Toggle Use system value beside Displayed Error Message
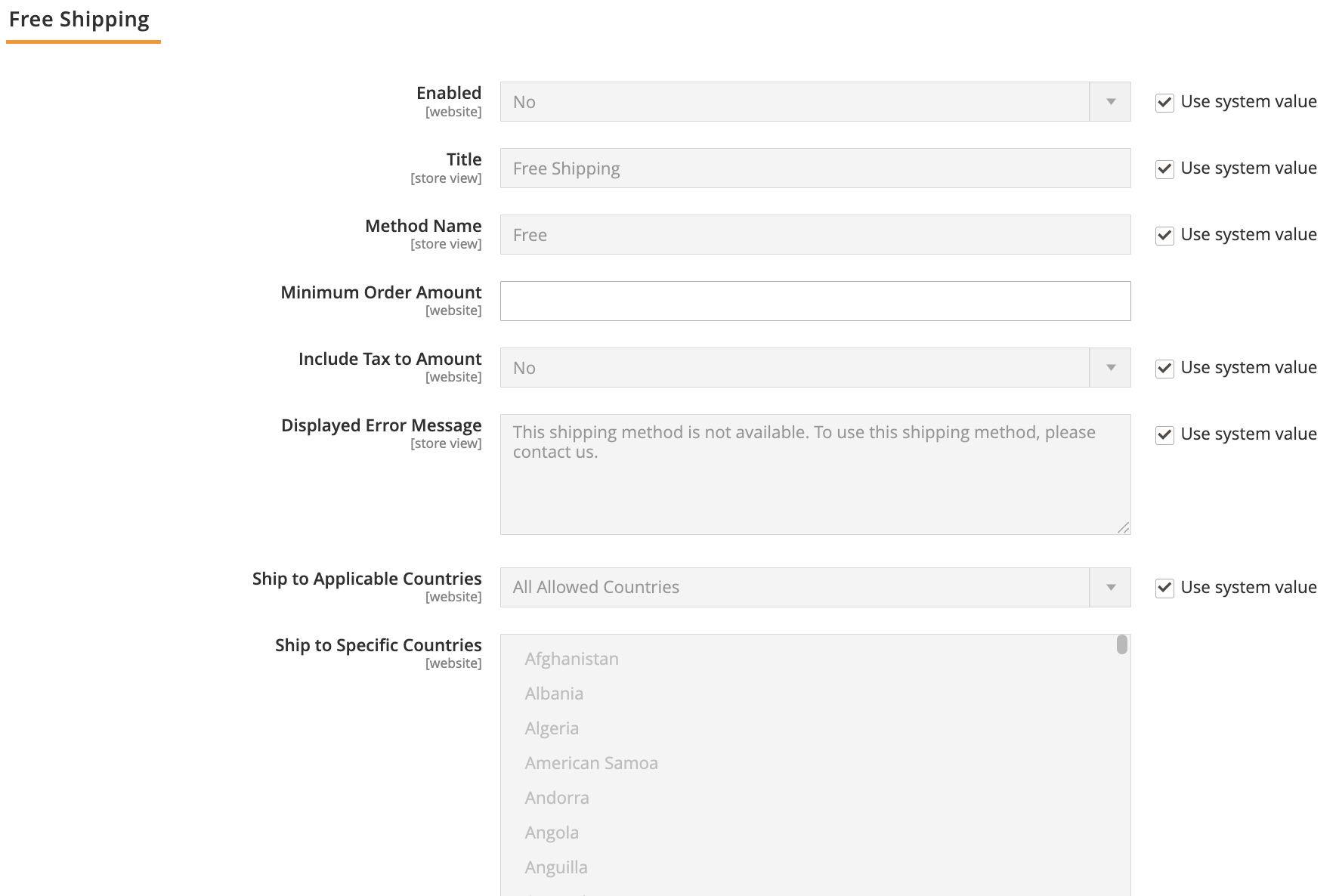1336x896 pixels. (1164, 435)
